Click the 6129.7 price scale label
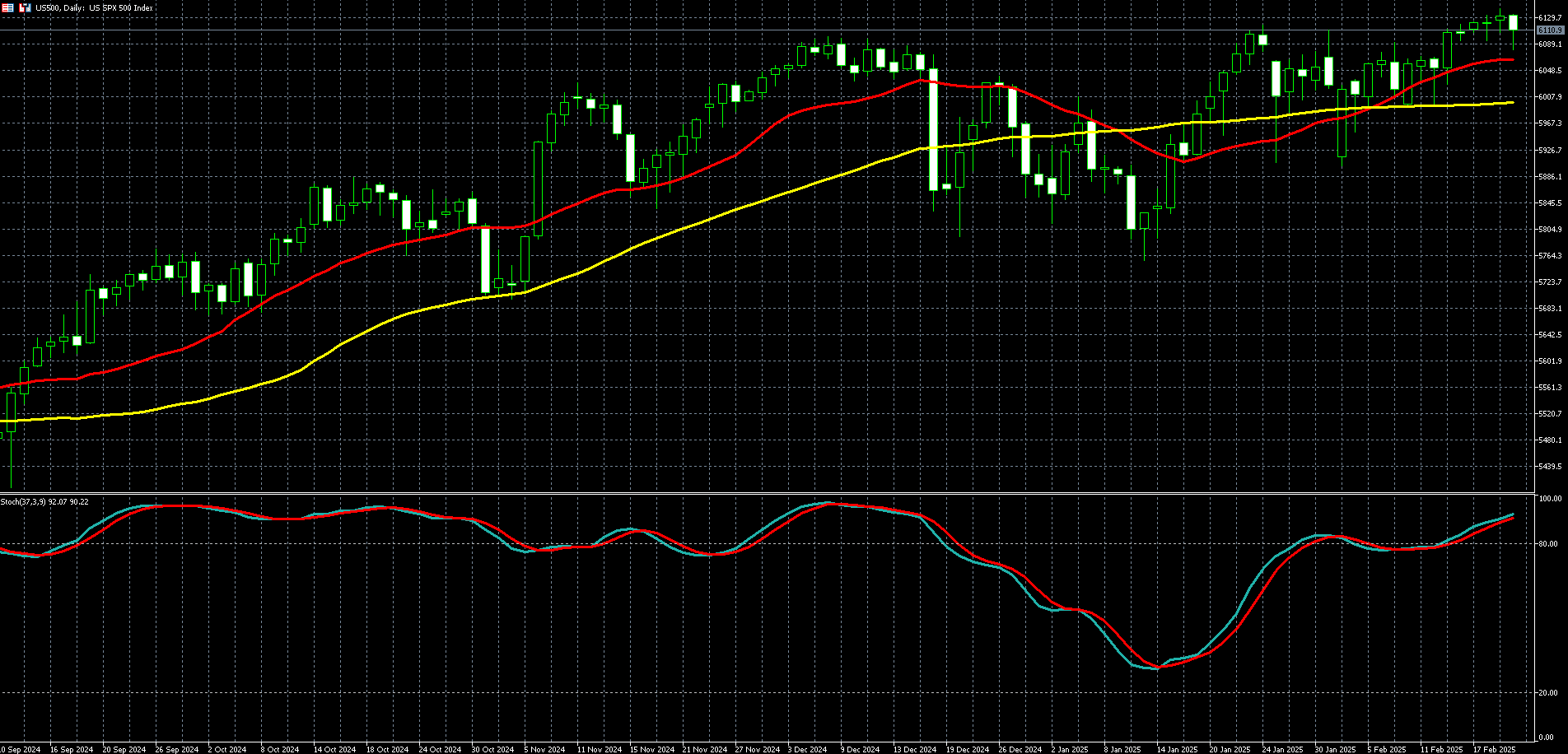Screen dimensions: 1568x754 pyautogui.click(x=1550, y=17)
